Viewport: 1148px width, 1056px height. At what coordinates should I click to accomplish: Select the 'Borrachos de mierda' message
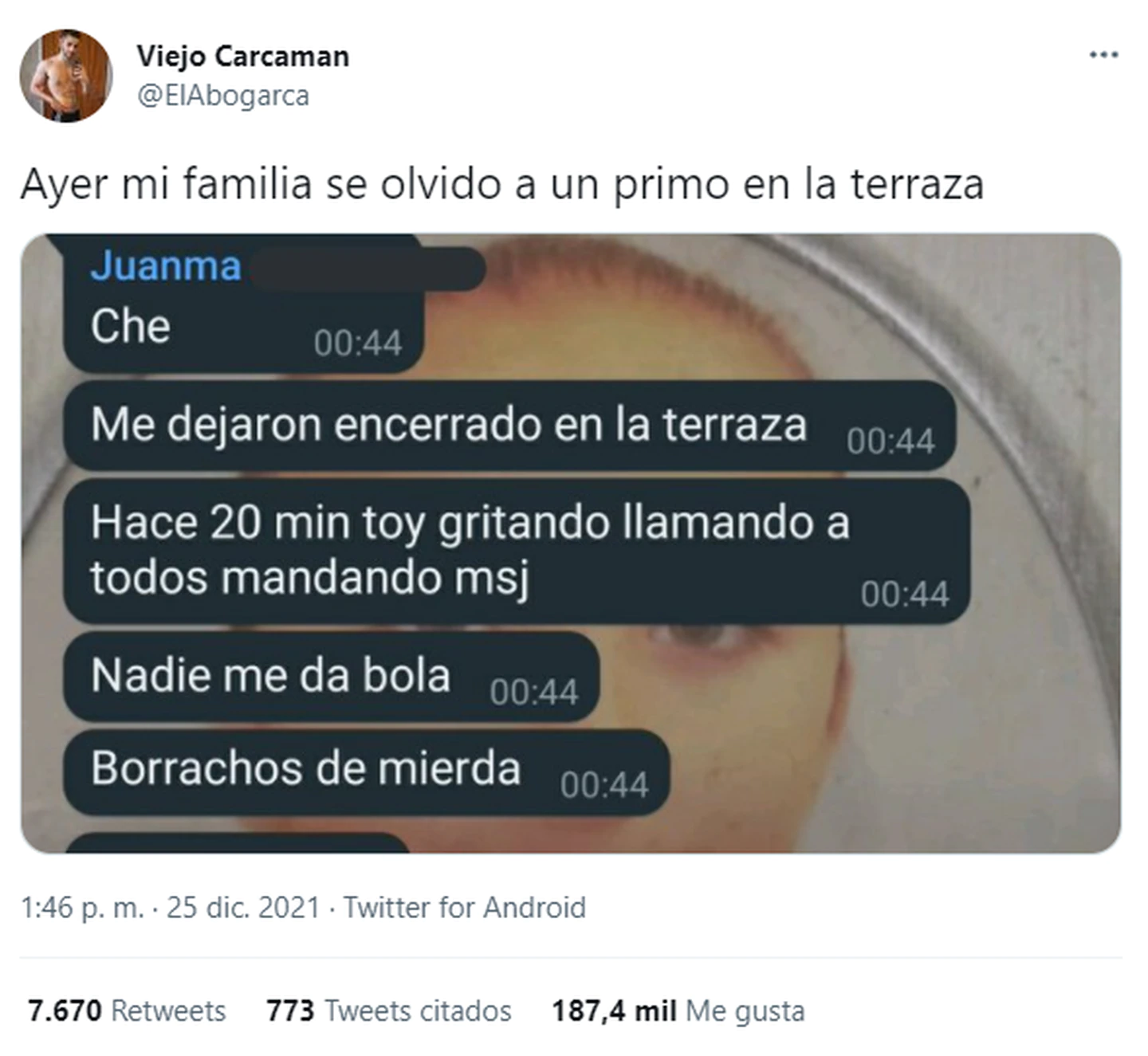(x=366, y=771)
